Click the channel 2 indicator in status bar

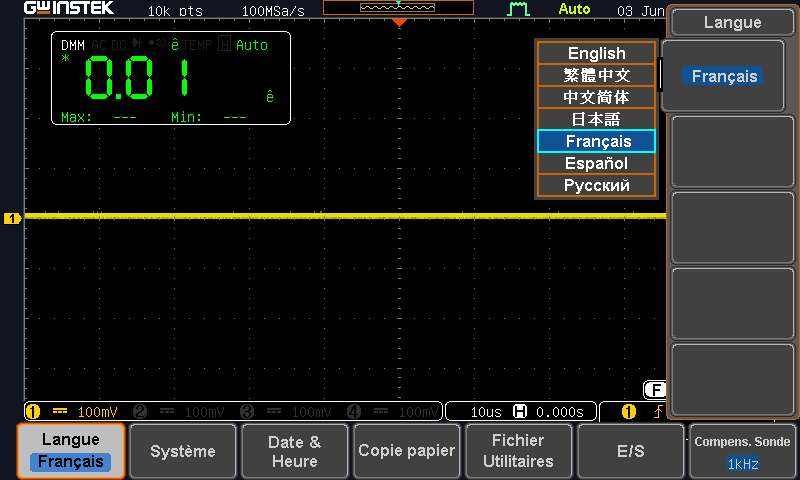(x=140, y=412)
